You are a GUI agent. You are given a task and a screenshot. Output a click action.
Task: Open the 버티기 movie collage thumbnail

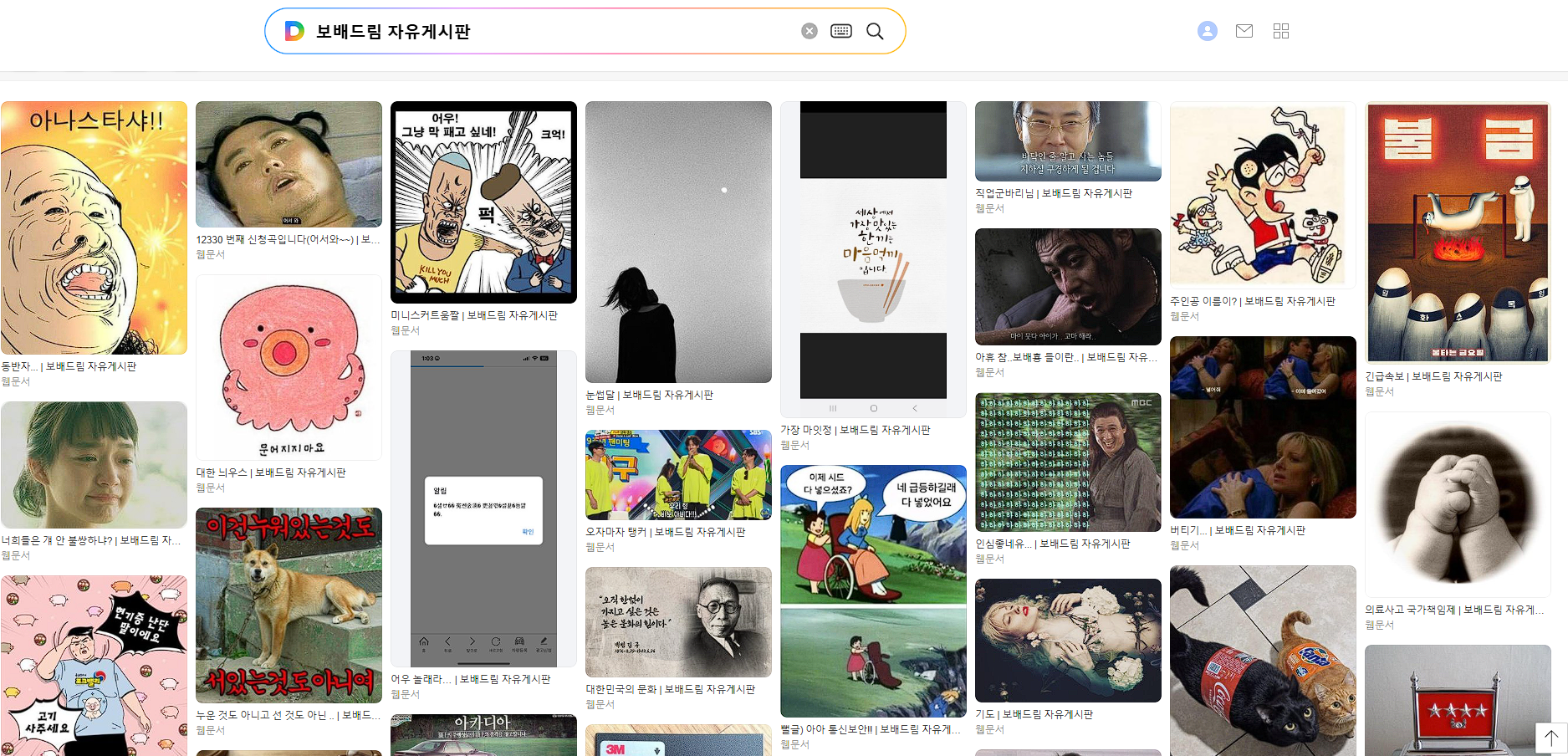point(1263,427)
